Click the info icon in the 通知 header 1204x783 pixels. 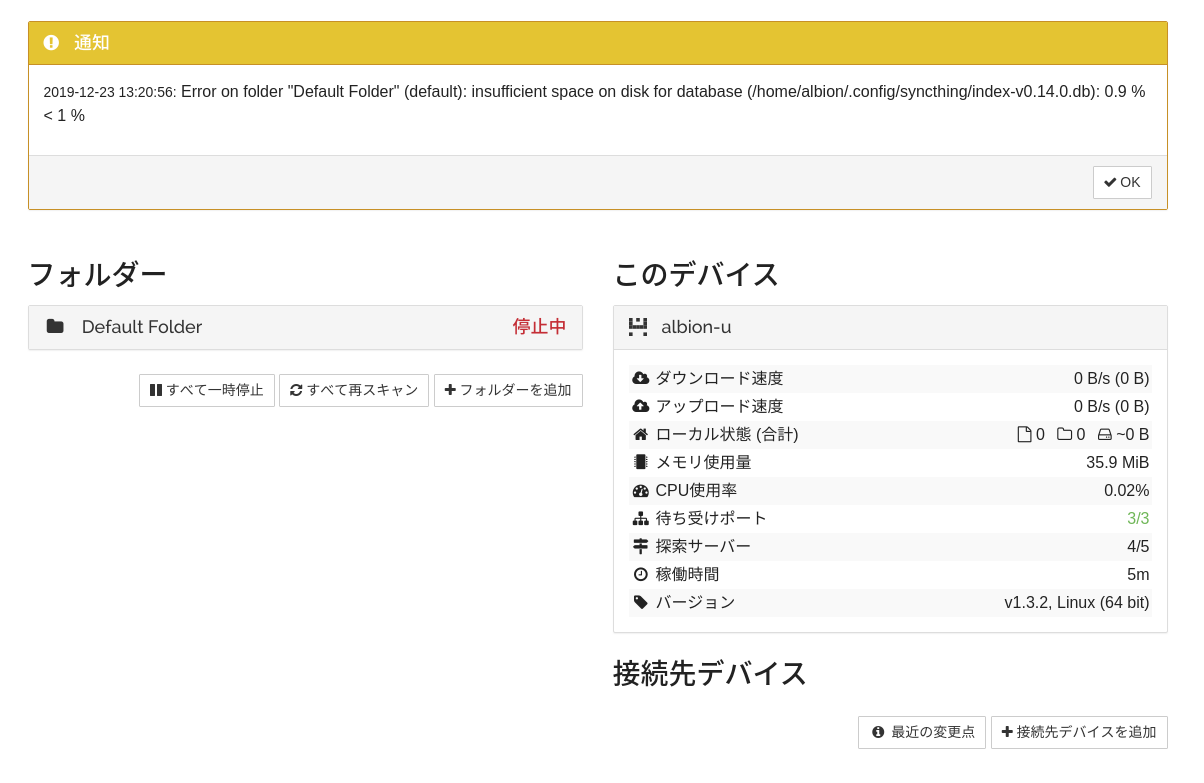tap(51, 42)
